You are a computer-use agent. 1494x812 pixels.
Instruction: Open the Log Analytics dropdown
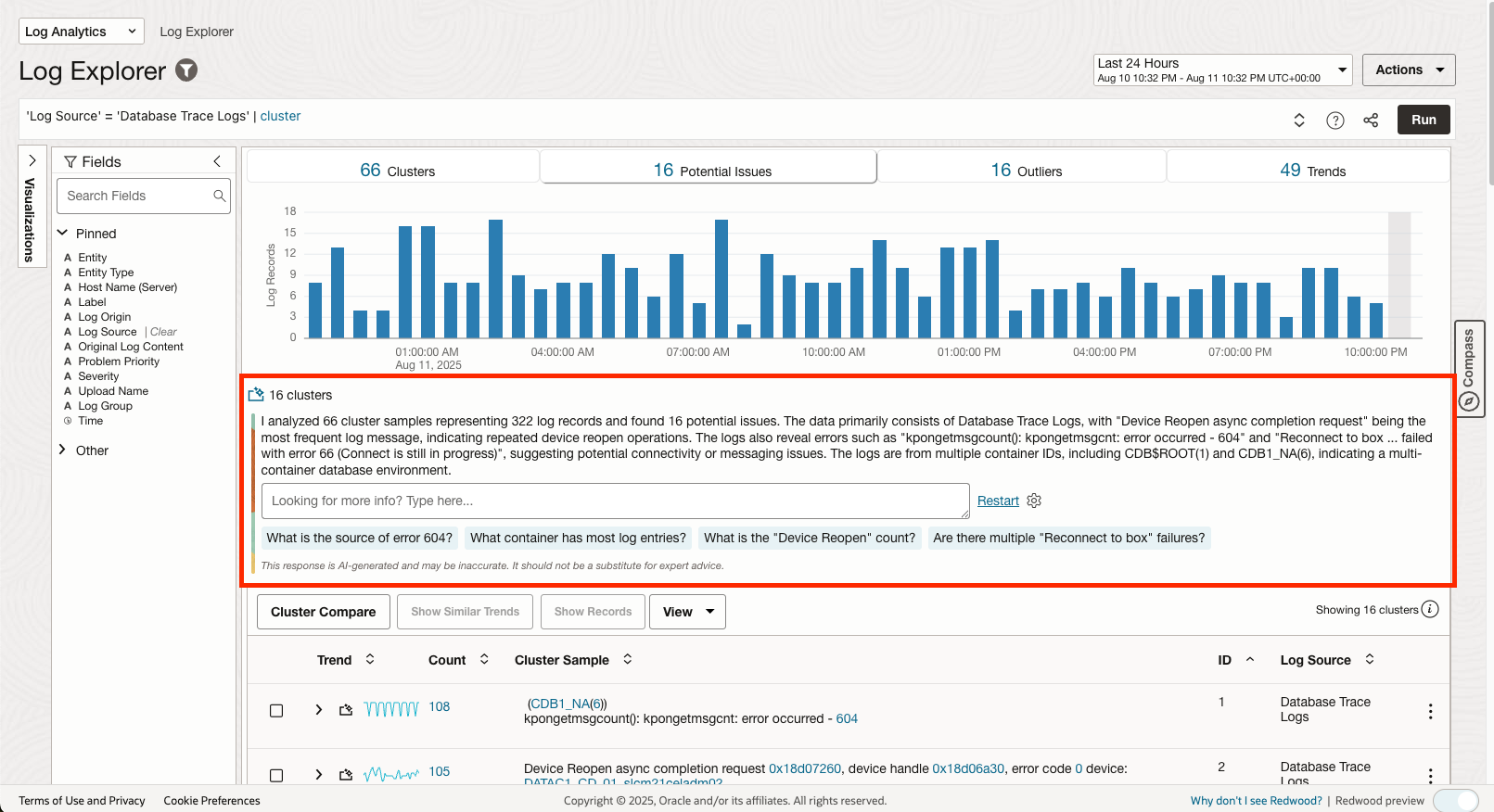coord(82,32)
